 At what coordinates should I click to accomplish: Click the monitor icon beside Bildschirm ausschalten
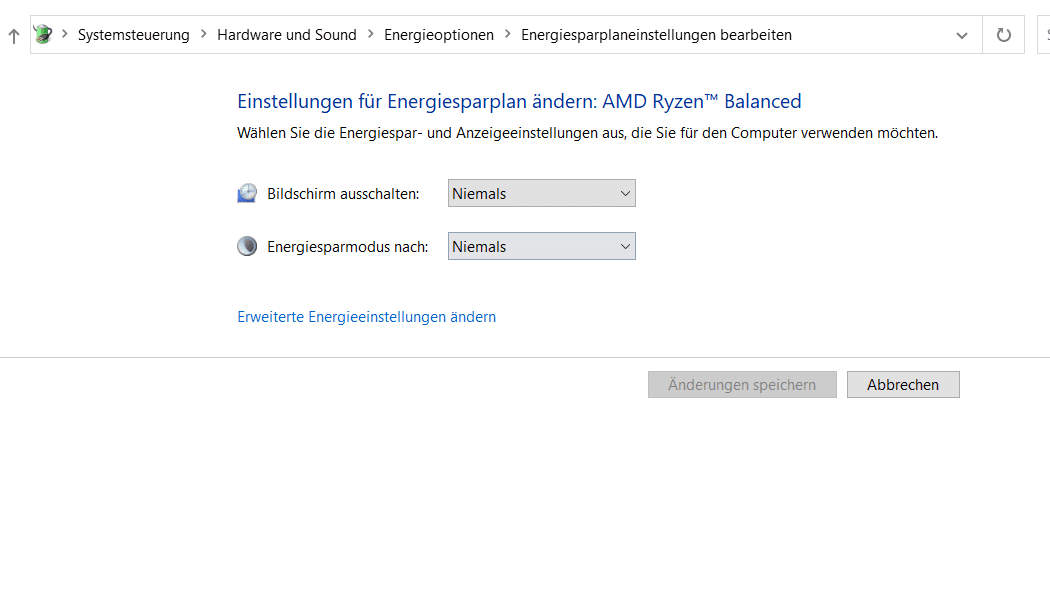(247, 194)
